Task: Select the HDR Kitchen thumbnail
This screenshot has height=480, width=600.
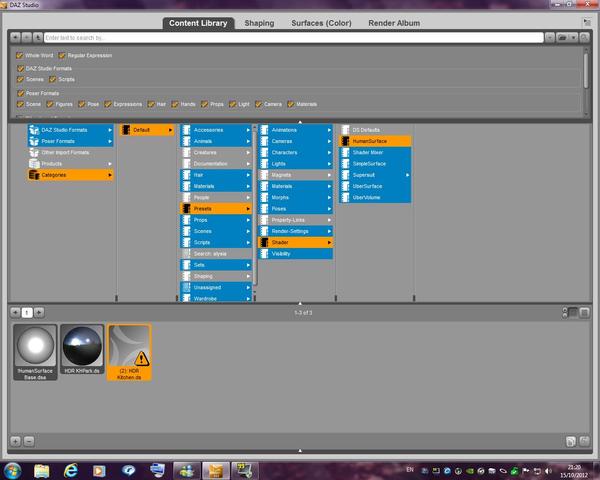Action: click(129, 352)
